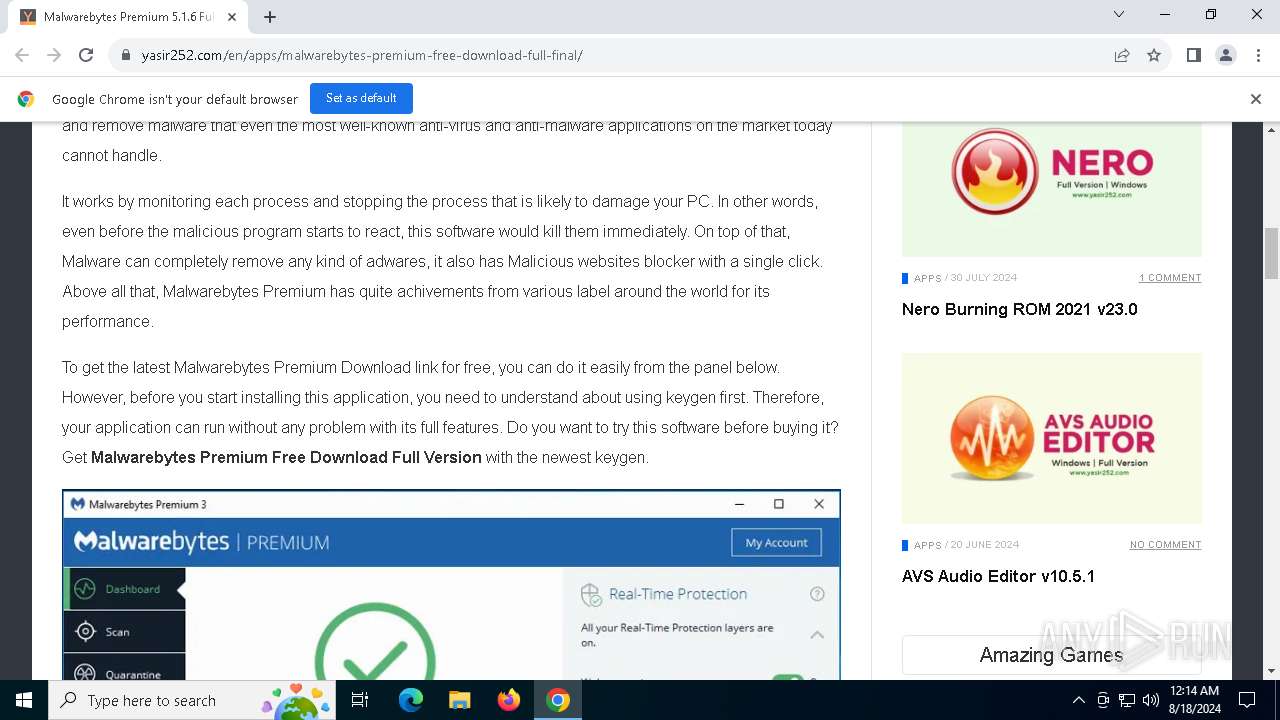Open the Nero Burning ROM thumbnail

click(1052, 189)
